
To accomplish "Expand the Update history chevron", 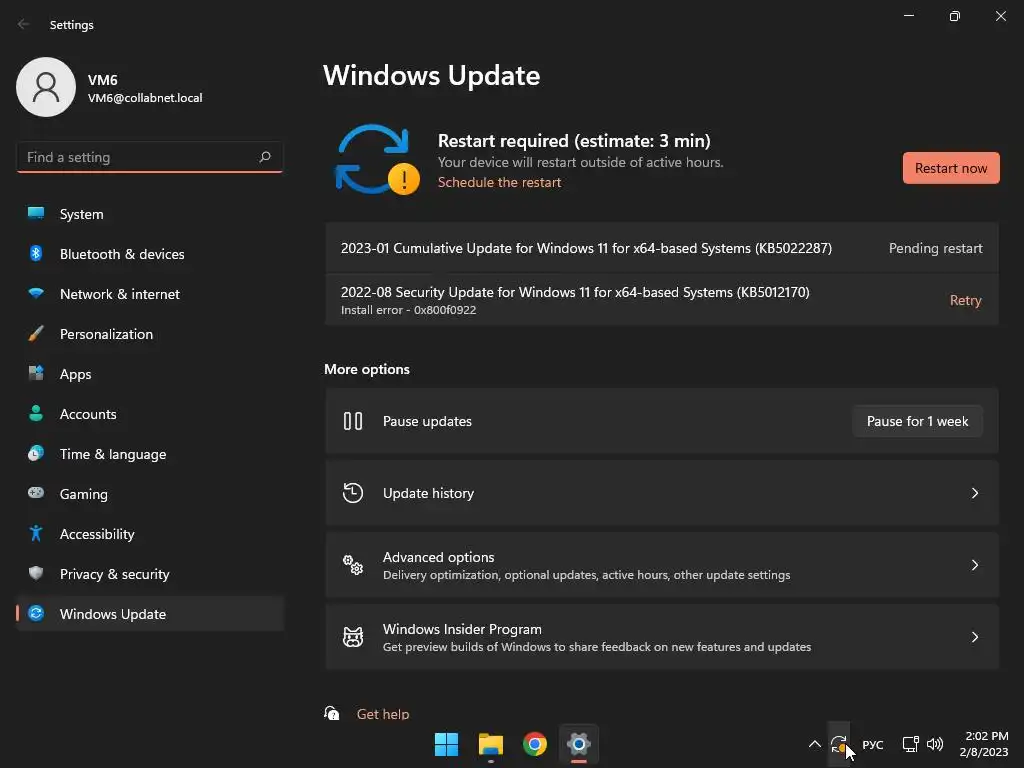I will 974,493.
